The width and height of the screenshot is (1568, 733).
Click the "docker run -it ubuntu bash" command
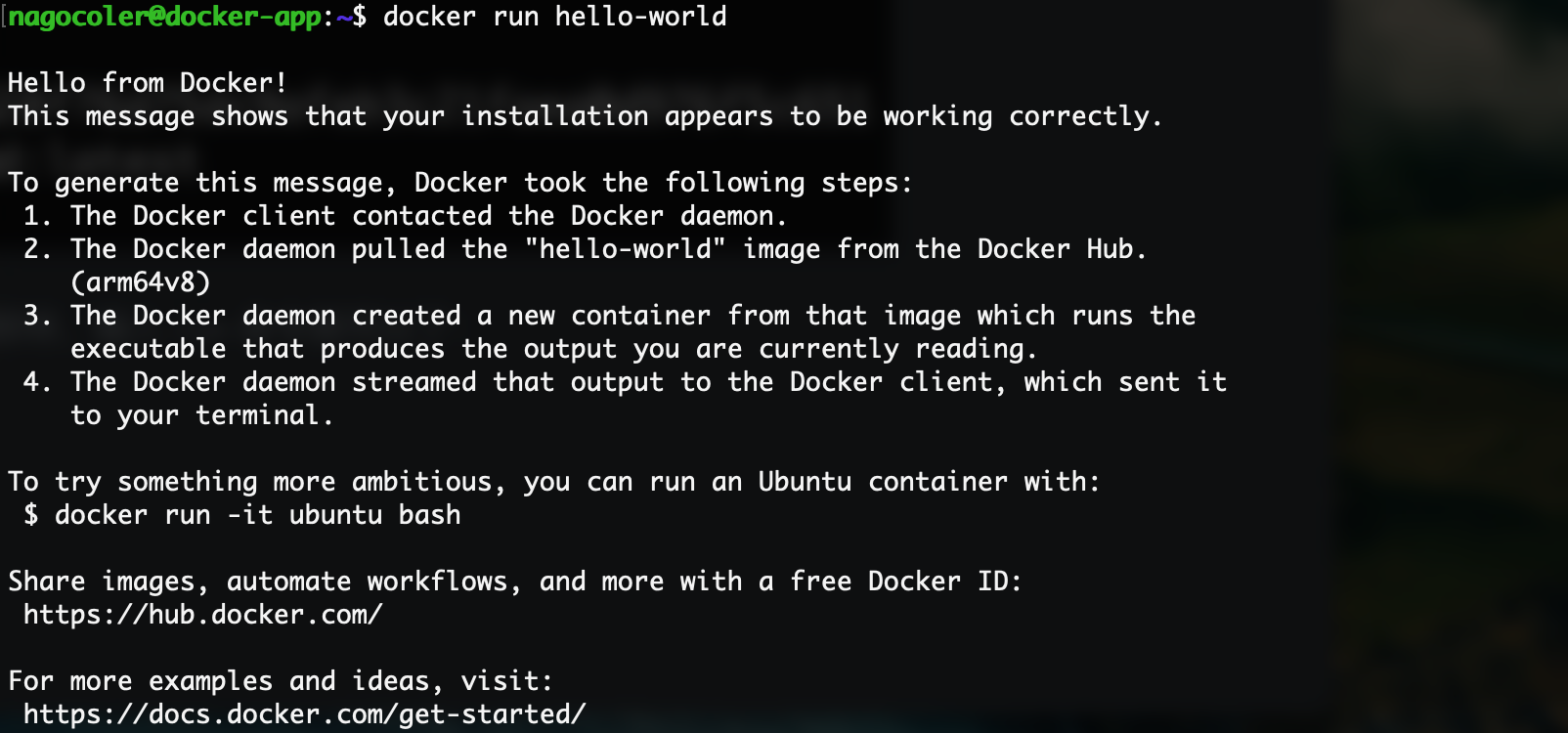click(x=257, y=515)
